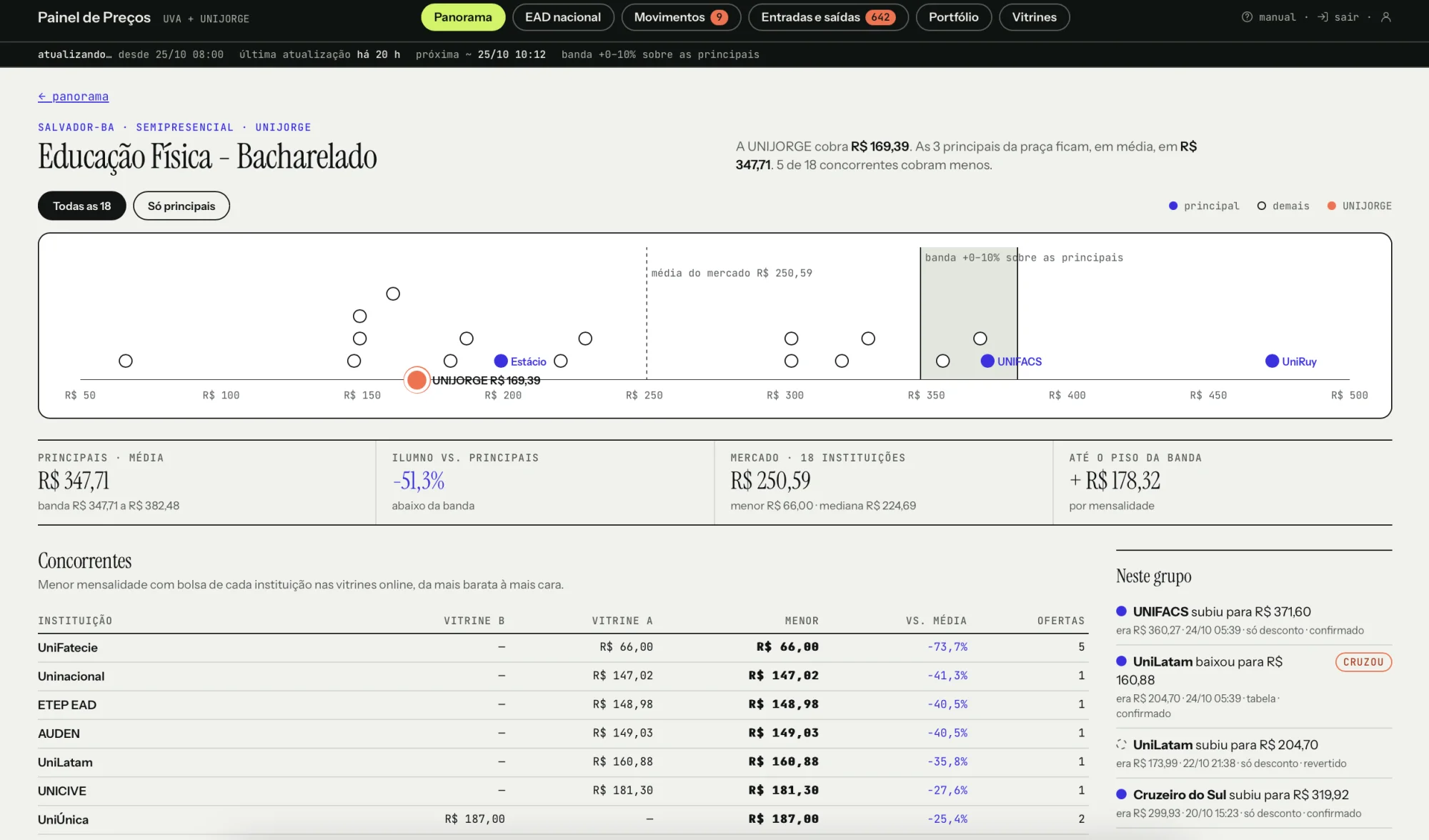
Task: Open the Movimentos tab
Action: coord(681,17)
